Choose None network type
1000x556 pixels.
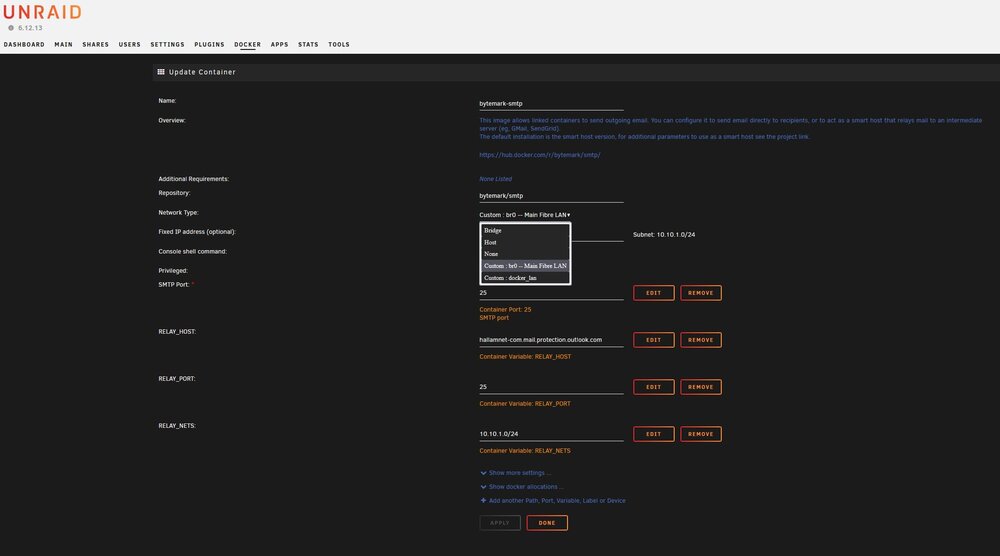click(525, 254)
